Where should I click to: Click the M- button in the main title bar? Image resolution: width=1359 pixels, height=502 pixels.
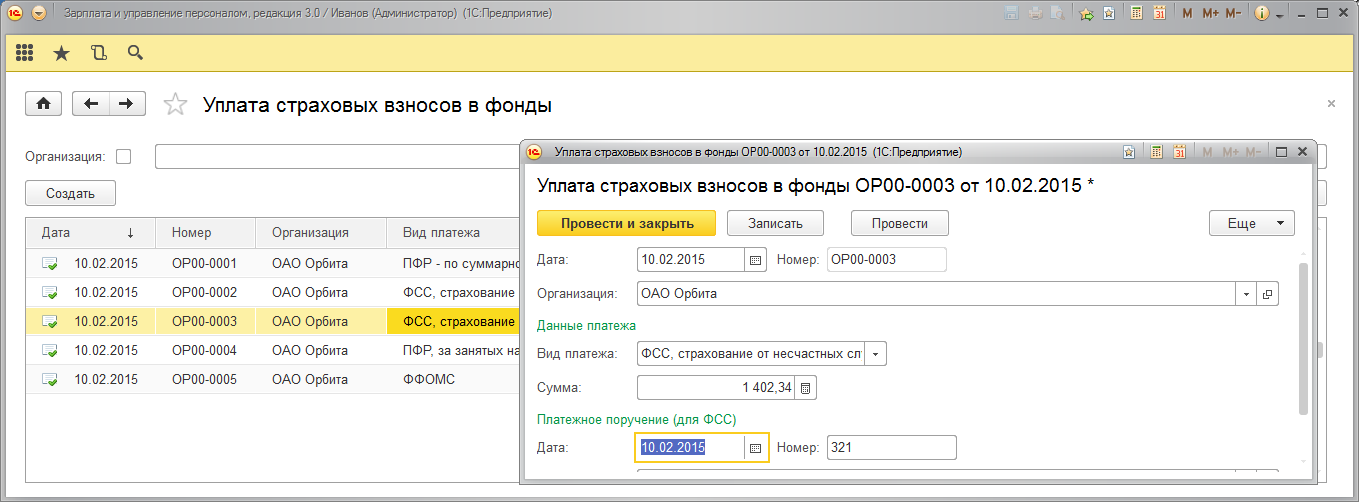tap(1233, 14)
